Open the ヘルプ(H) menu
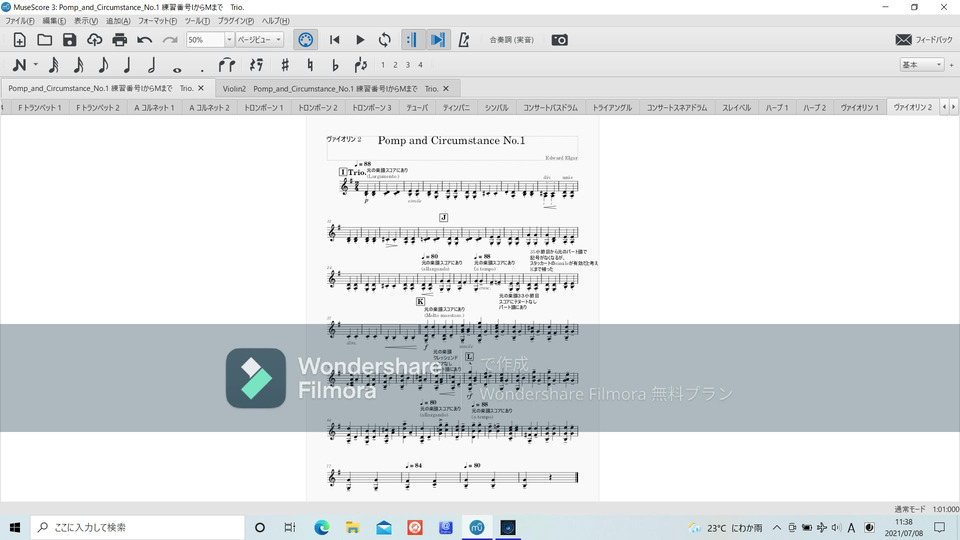The image size is (960, 540). pos(276,21)
